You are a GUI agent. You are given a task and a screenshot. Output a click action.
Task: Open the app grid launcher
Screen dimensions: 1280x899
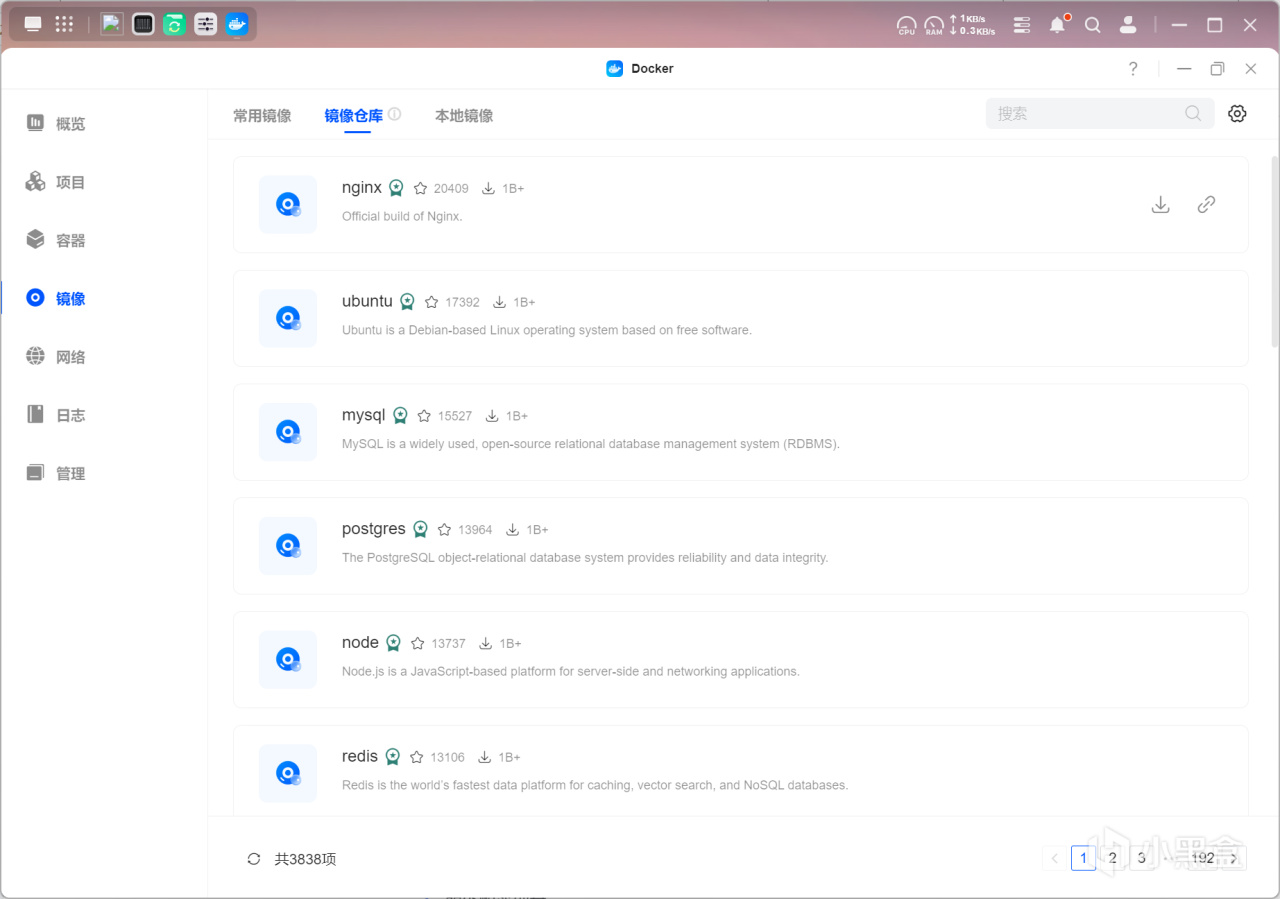pos(64,24)
